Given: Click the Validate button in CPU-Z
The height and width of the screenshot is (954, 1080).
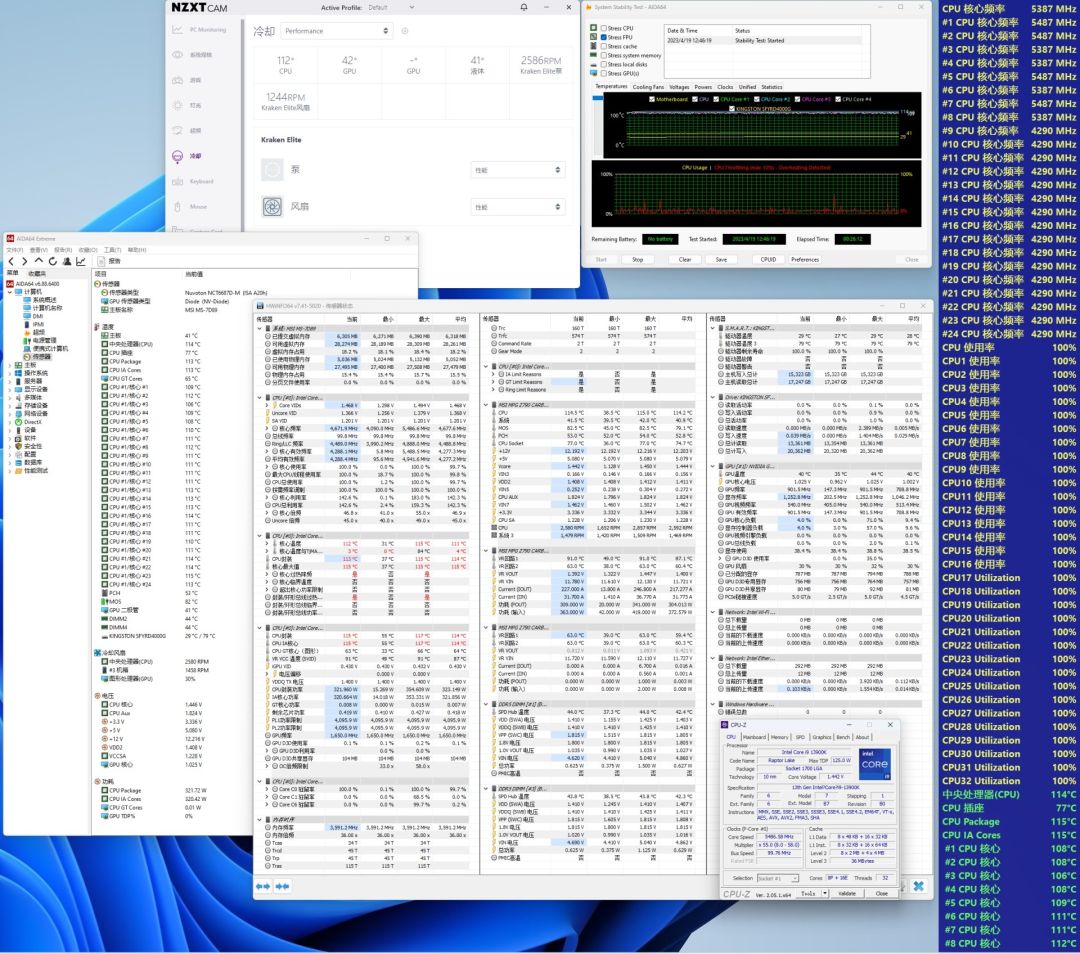Looking at the screenshot, I should pyautogui.click(x=846, y=893).
